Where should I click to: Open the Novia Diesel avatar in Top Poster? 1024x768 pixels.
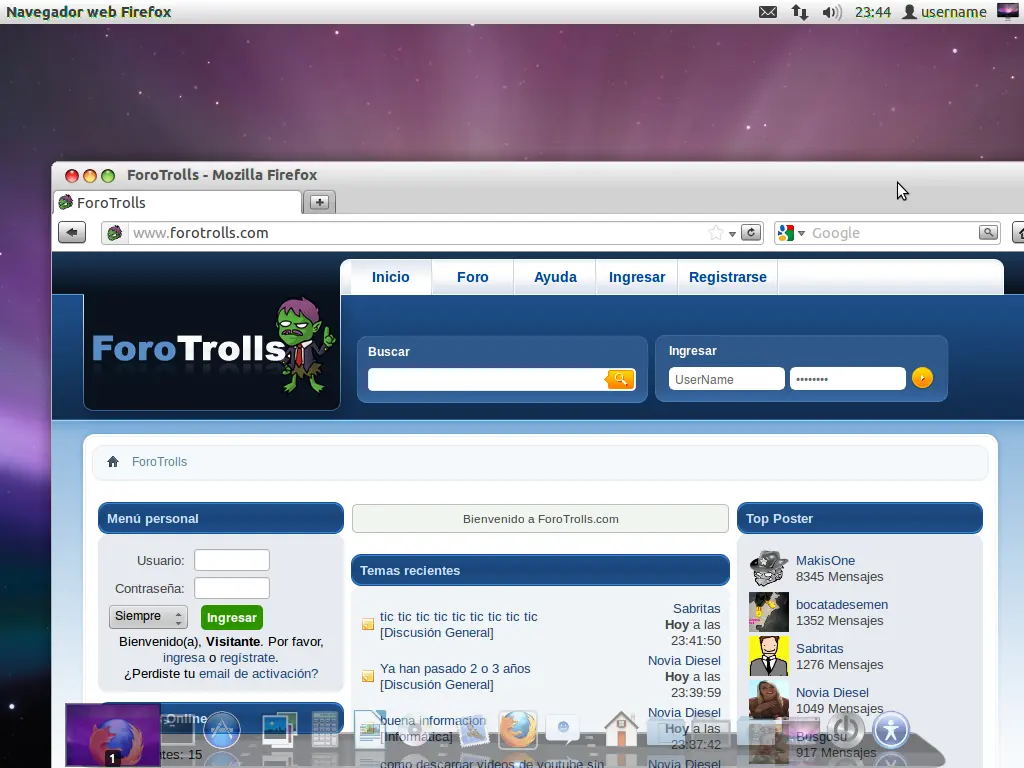coord(769,699)
